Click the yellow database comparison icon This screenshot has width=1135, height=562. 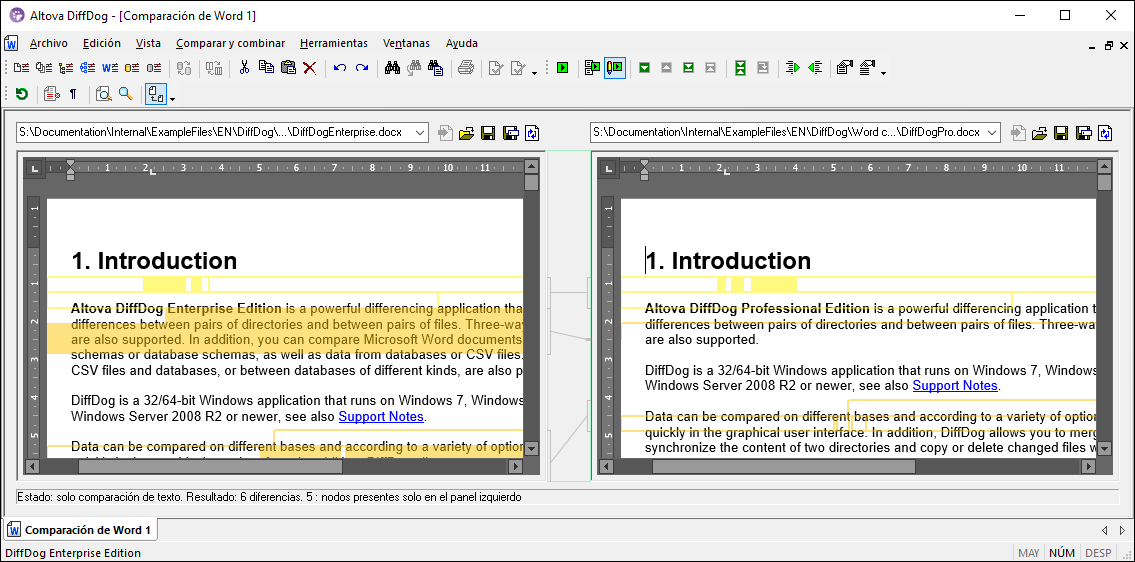[x=132, y=68]
